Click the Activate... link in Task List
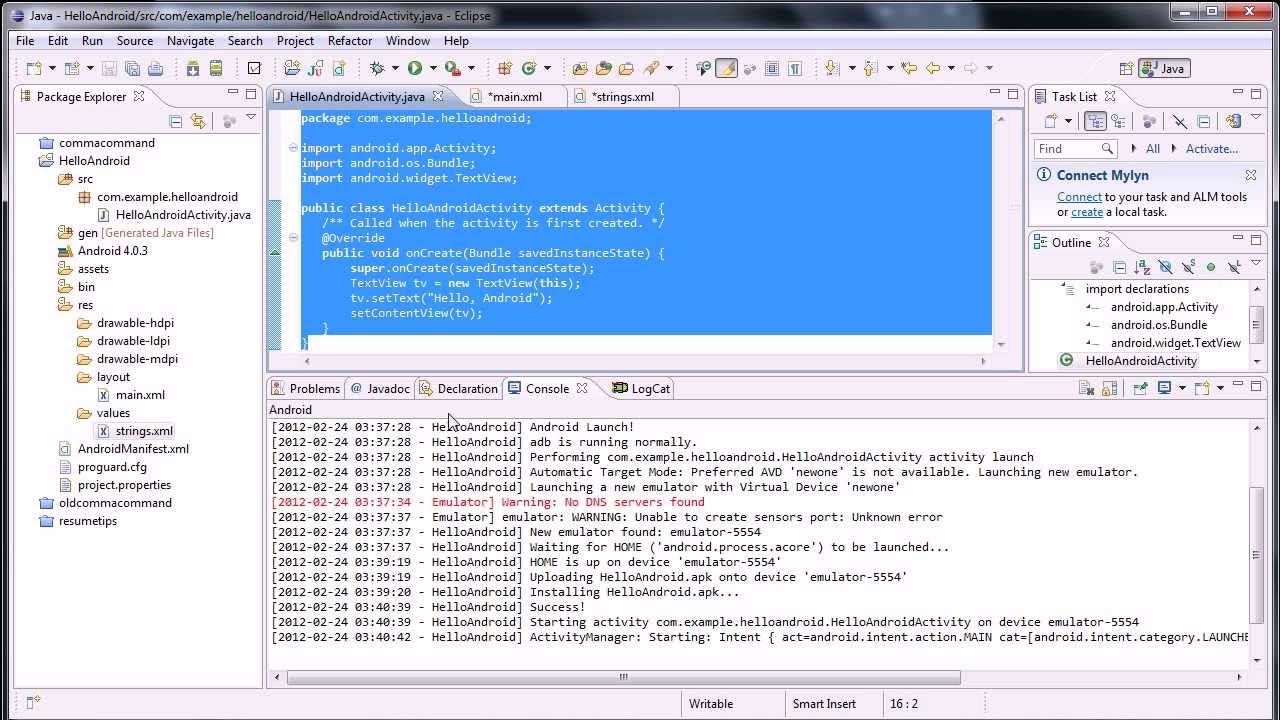The width and height of the screenshot is (1280, 720). coord(1212,148)
